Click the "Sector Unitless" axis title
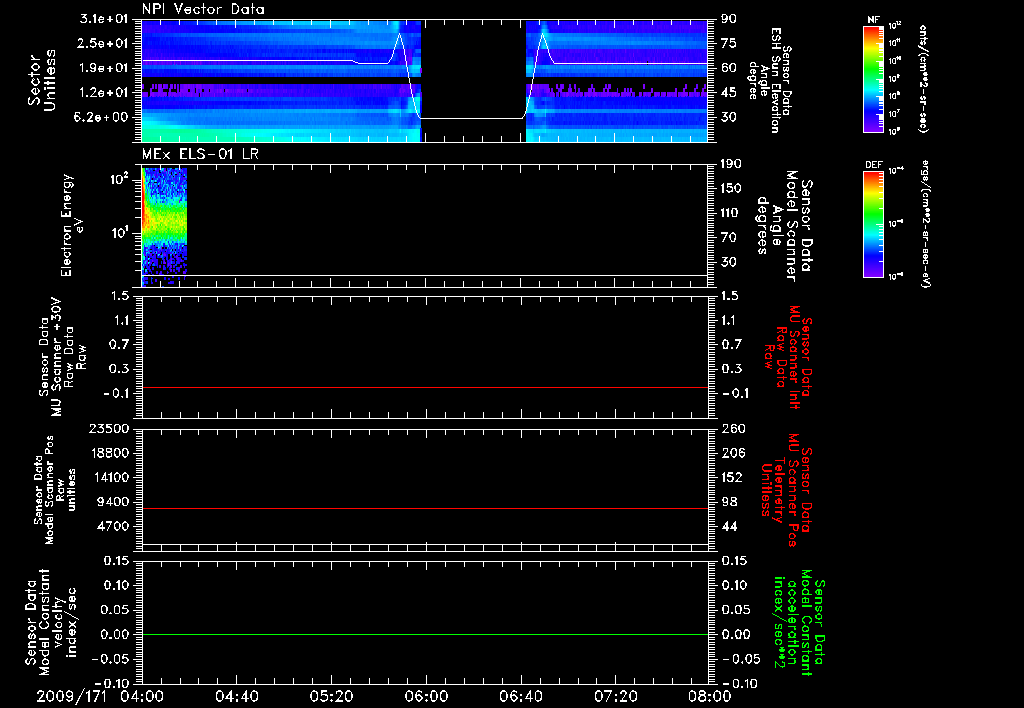Viewport: 1024px width, 708px height. [x=42, y=80]
